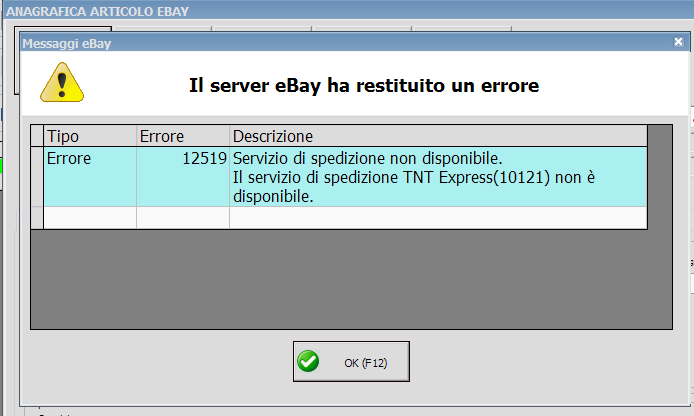
Task: Click the row selector of the error row
Action: (37, 177)
